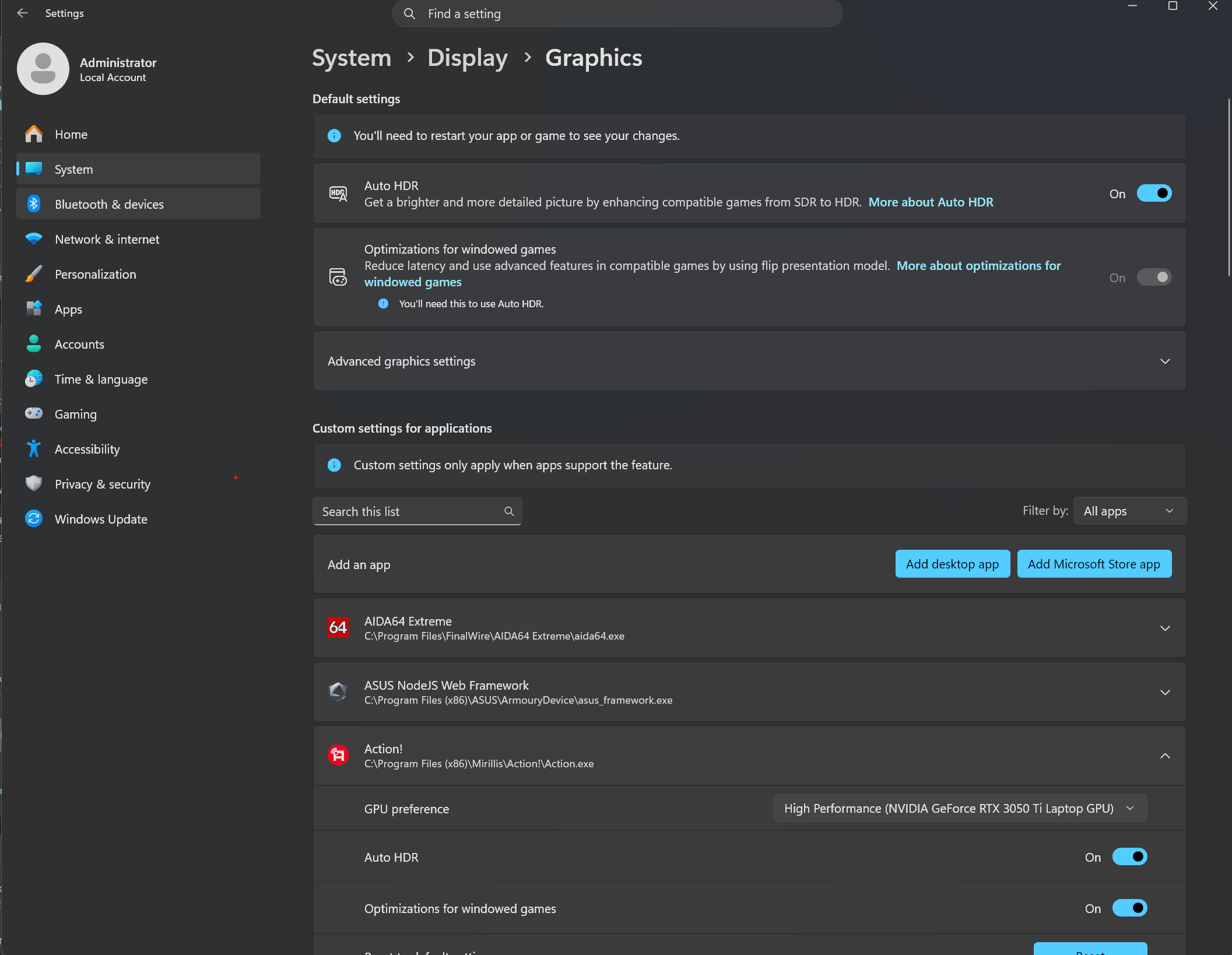Click the Home house icon in sidebar
The height and width of the screenshot is (955, 1232).
(x=34, y=134)
